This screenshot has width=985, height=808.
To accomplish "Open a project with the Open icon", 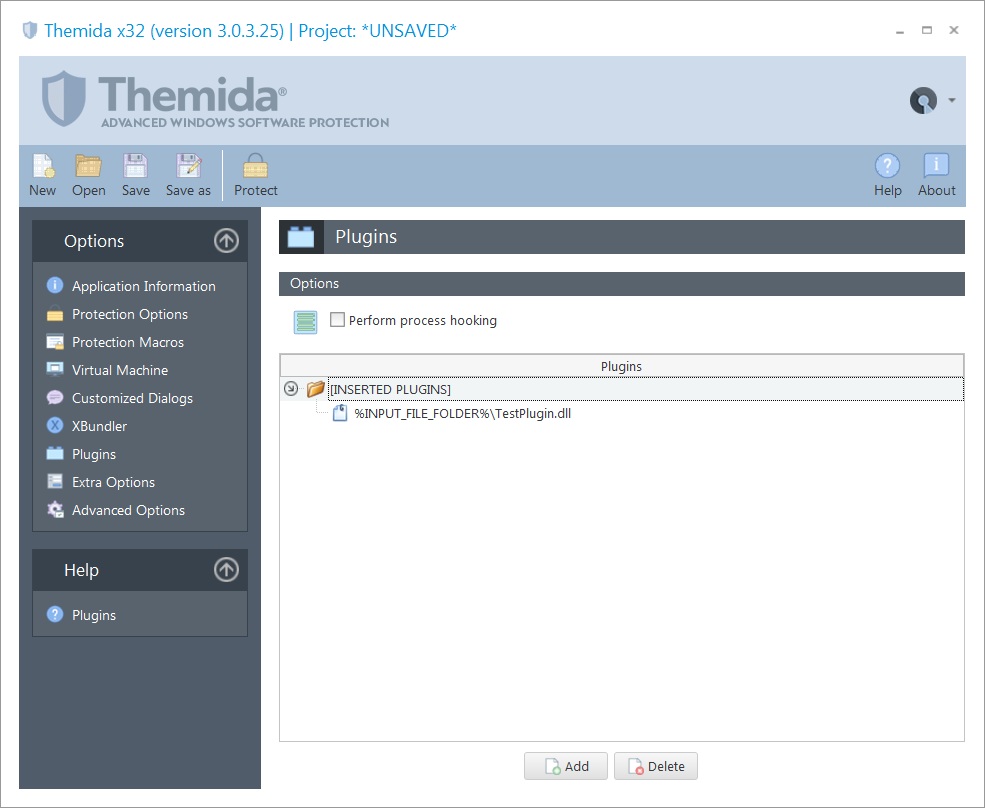I will tap(89, 166).
